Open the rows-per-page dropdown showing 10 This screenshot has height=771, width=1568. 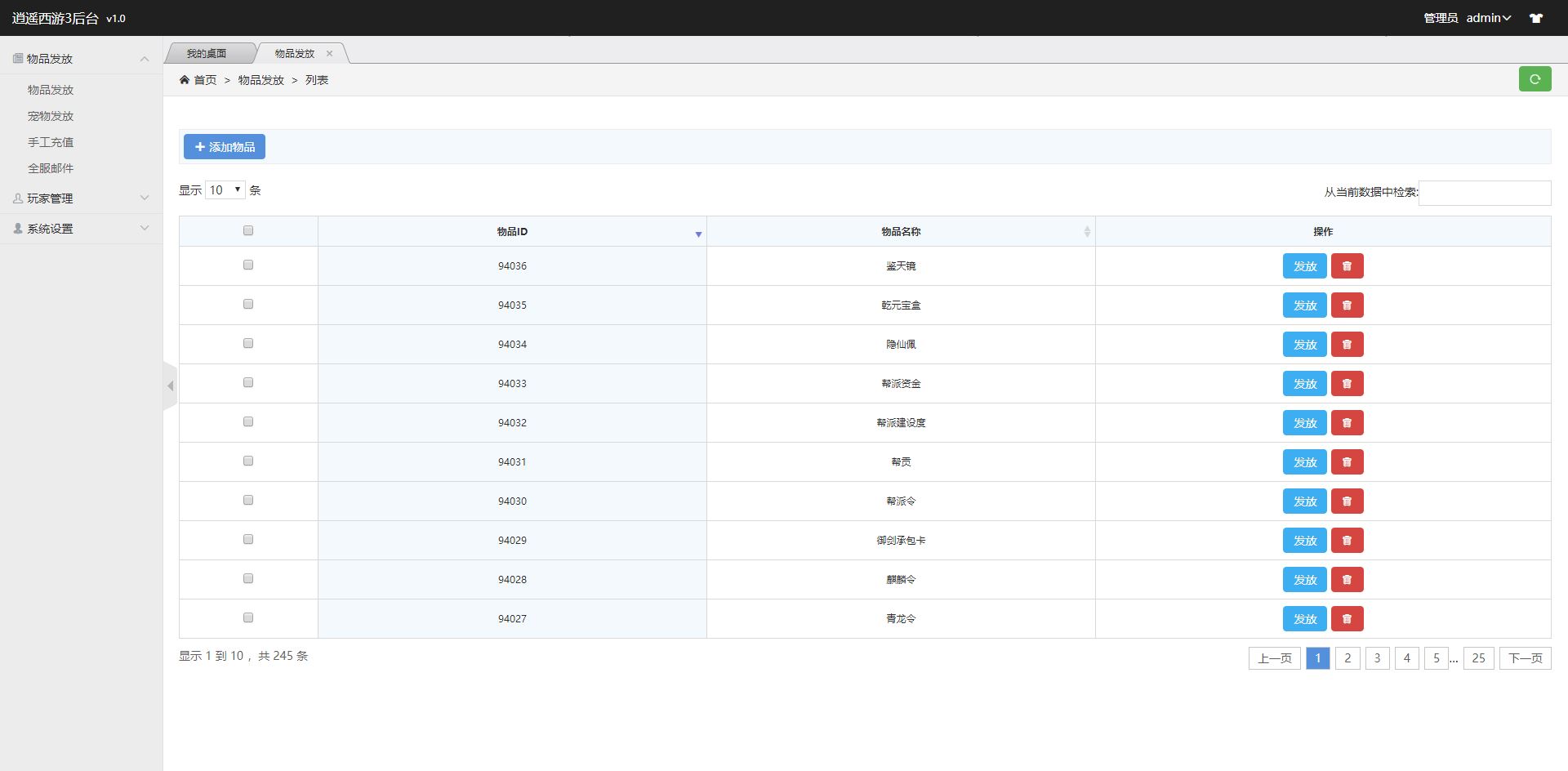225,190
